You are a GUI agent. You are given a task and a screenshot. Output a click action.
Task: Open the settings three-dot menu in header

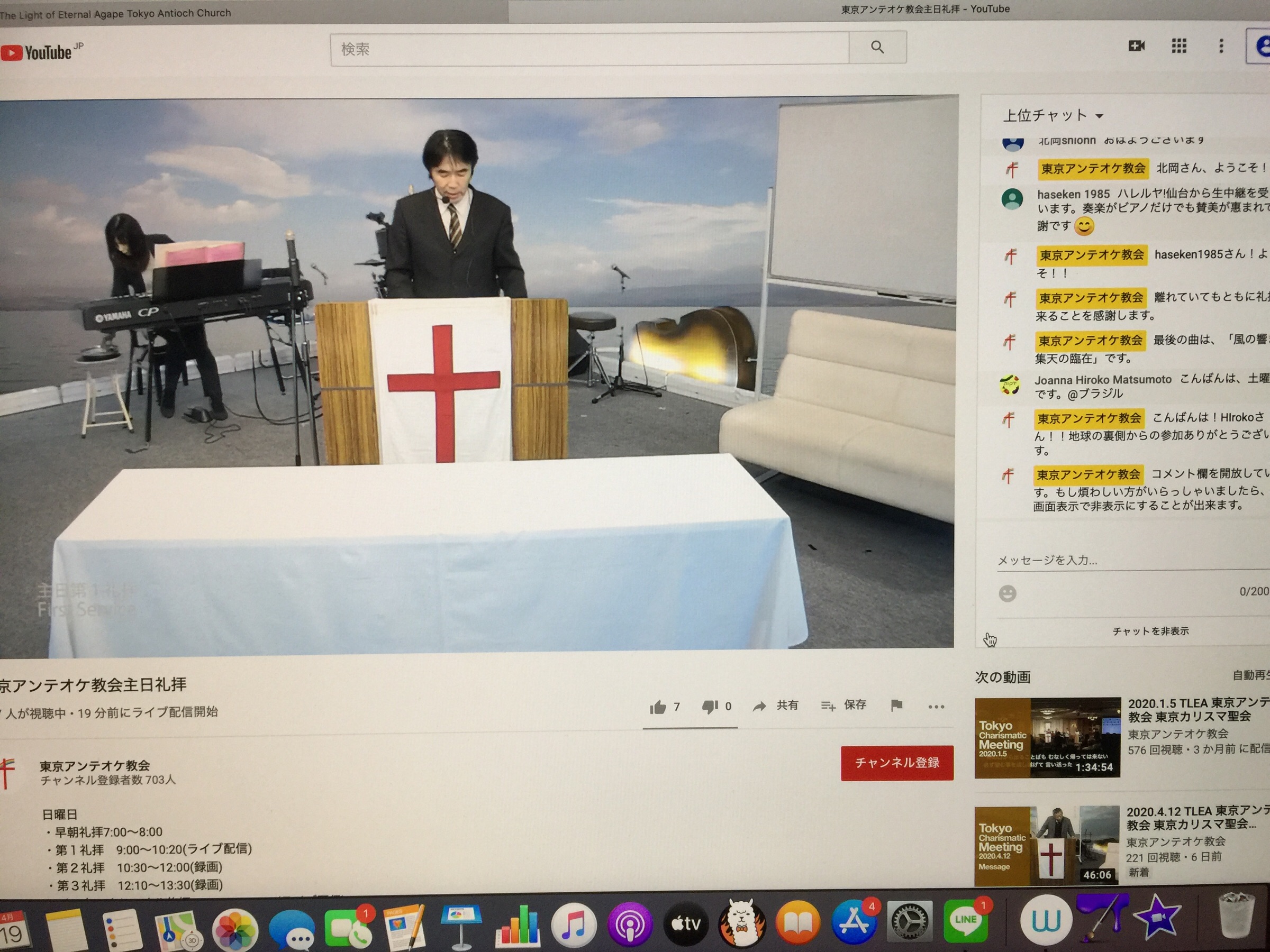(x=1221, y=46)
